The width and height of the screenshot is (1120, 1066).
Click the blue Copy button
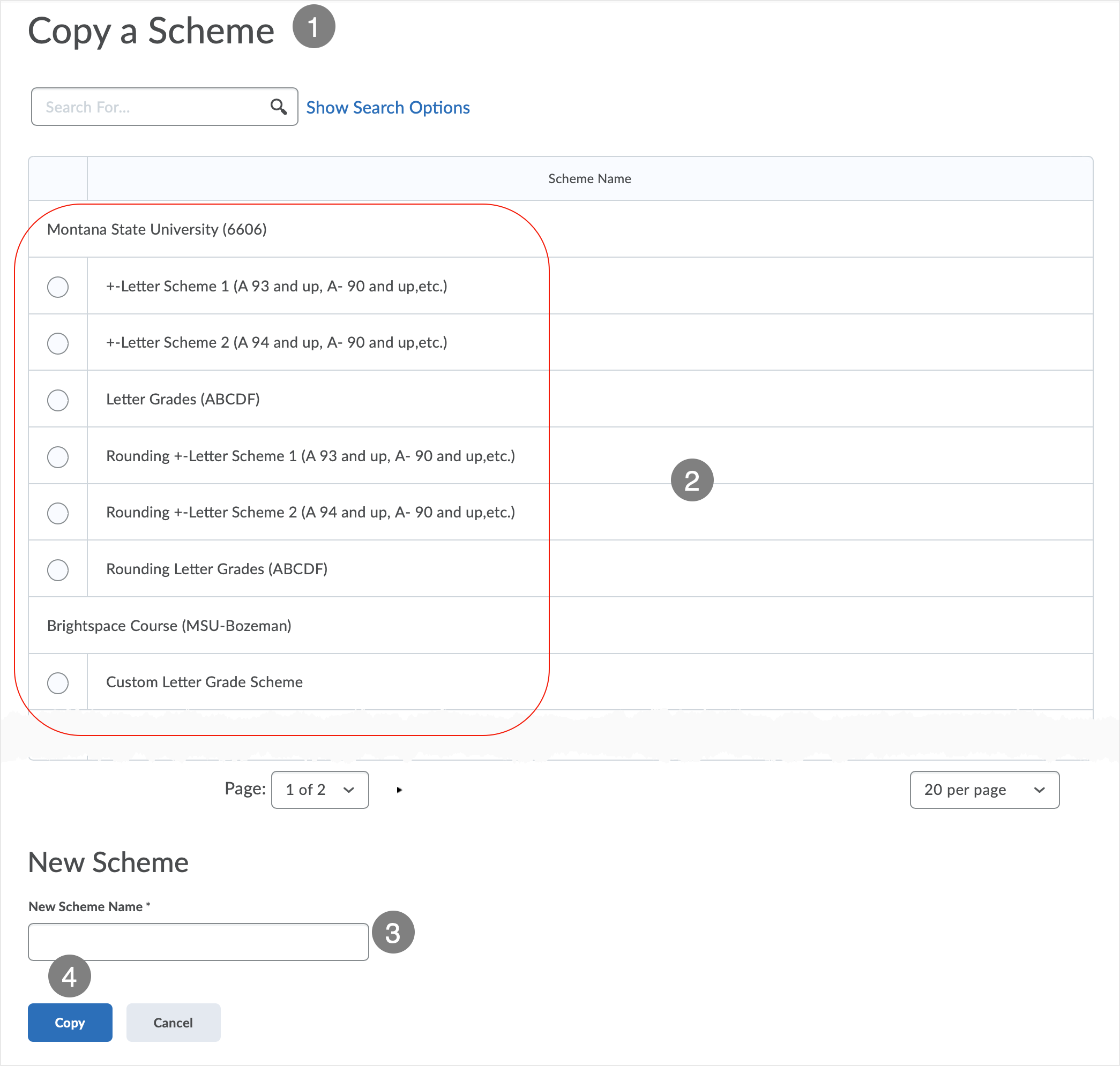point(70,1022)
